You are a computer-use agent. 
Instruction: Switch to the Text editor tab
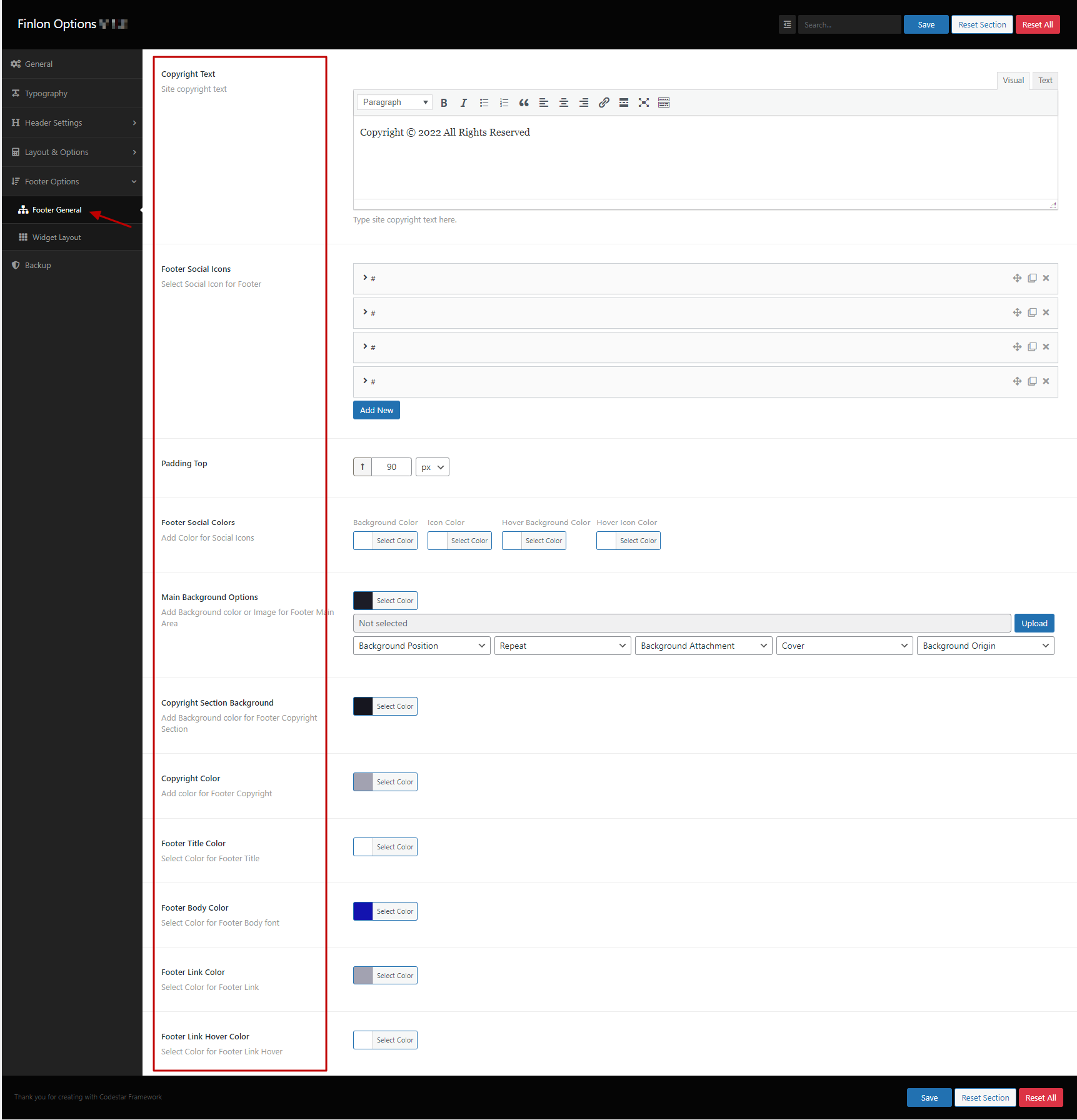(1045, 81)
